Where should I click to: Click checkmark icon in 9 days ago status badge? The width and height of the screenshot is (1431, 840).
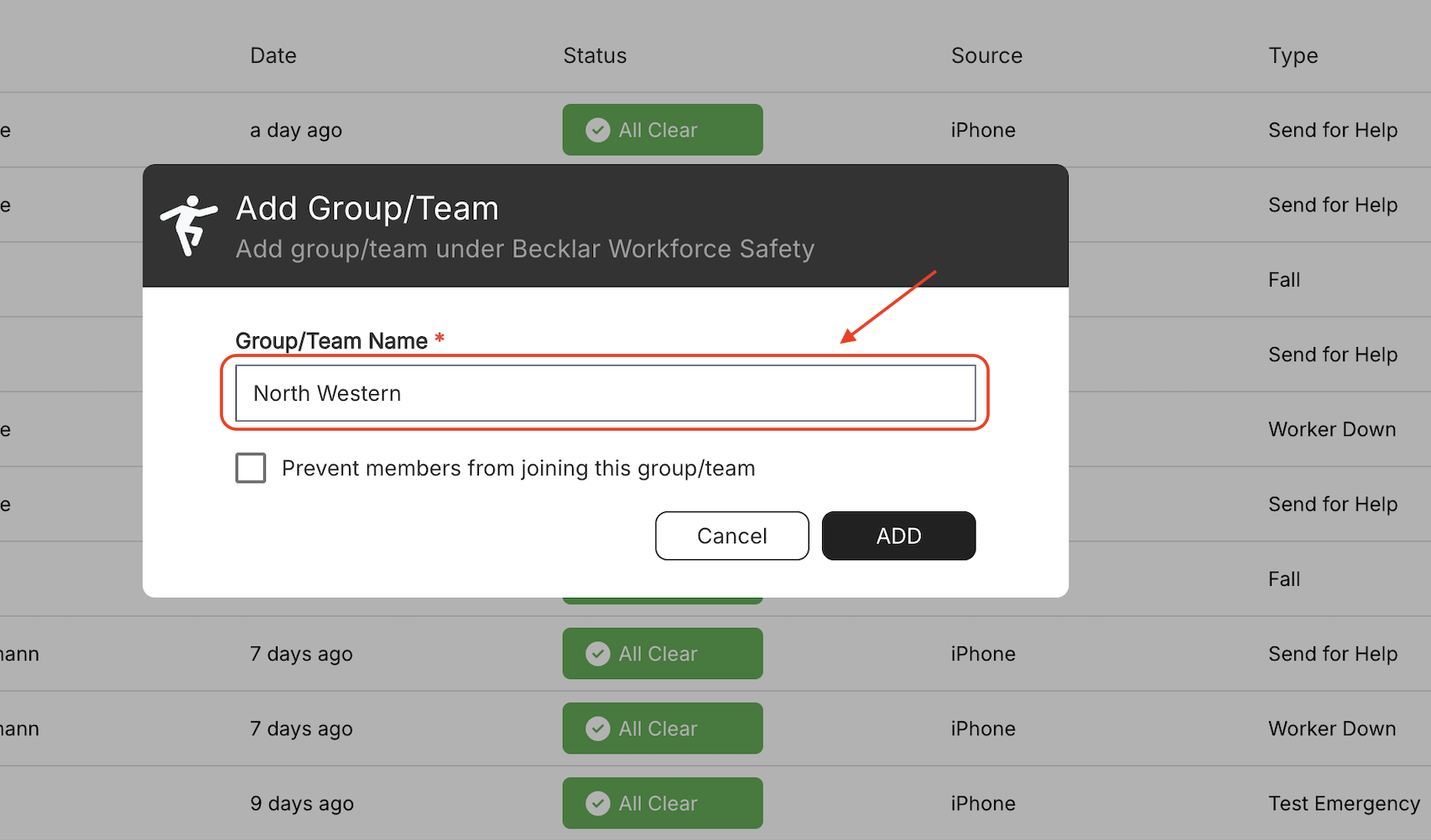click(x=598, y=803)
